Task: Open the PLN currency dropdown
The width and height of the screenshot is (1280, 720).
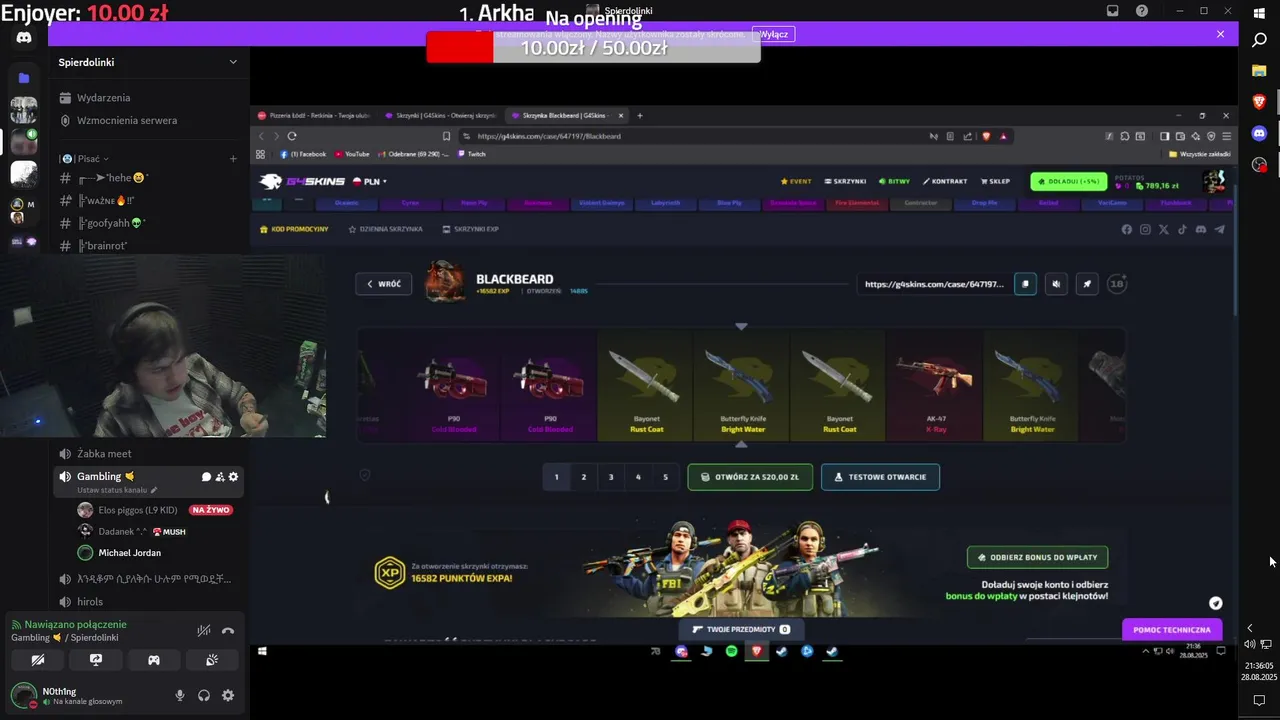Action: [369, 181]
